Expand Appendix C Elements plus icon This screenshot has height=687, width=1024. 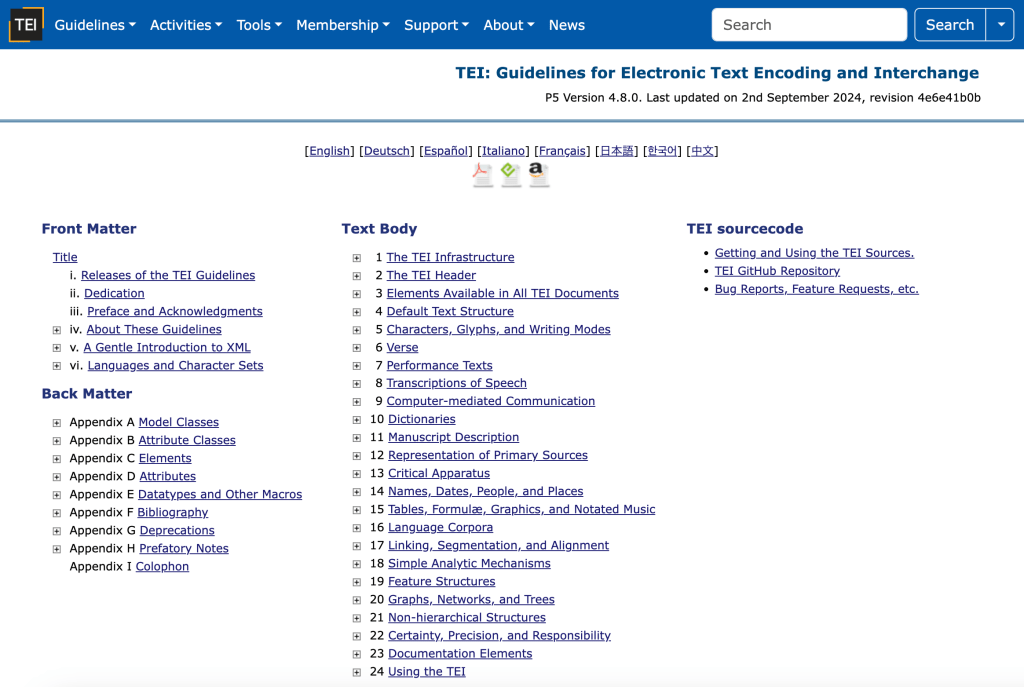[x=57, y=459]
